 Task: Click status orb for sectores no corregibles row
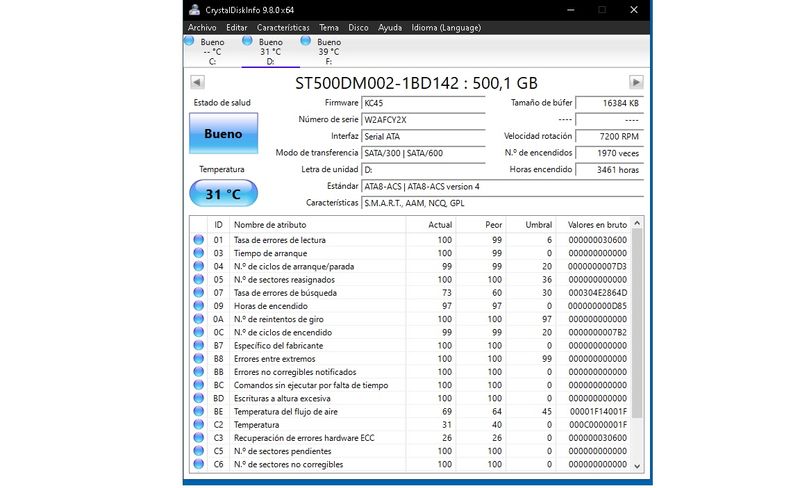click(198, 464)
